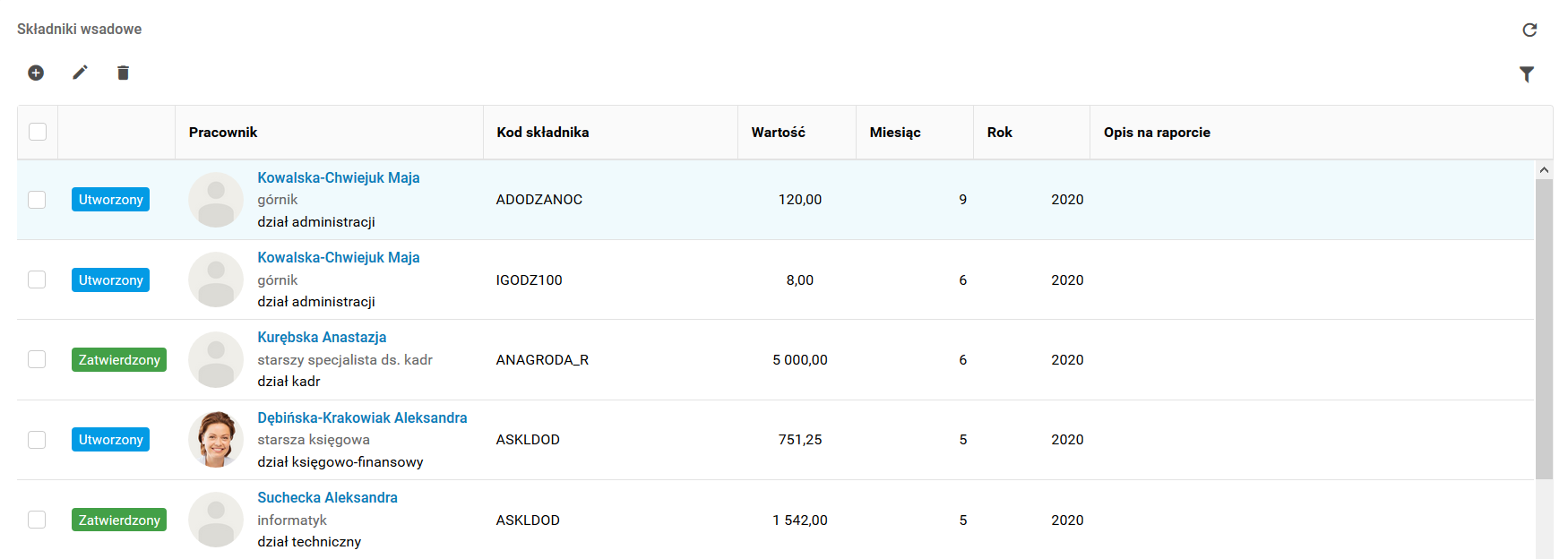Viewport: 1568px width, 559px height.
Task: Sort by the Pracownik column header
Action: pyautogui.click(x=223, y=133)
